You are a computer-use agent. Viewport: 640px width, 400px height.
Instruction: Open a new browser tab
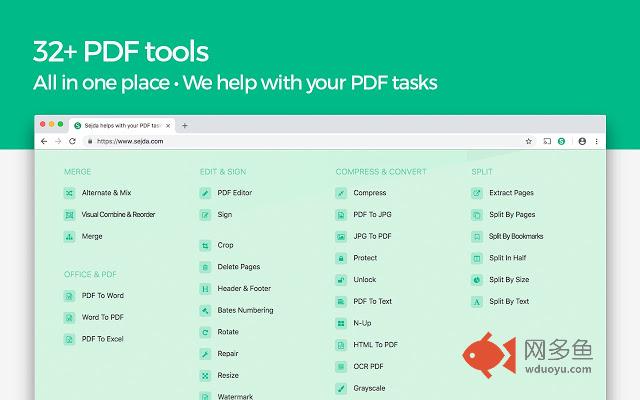[x=185, y=125]
